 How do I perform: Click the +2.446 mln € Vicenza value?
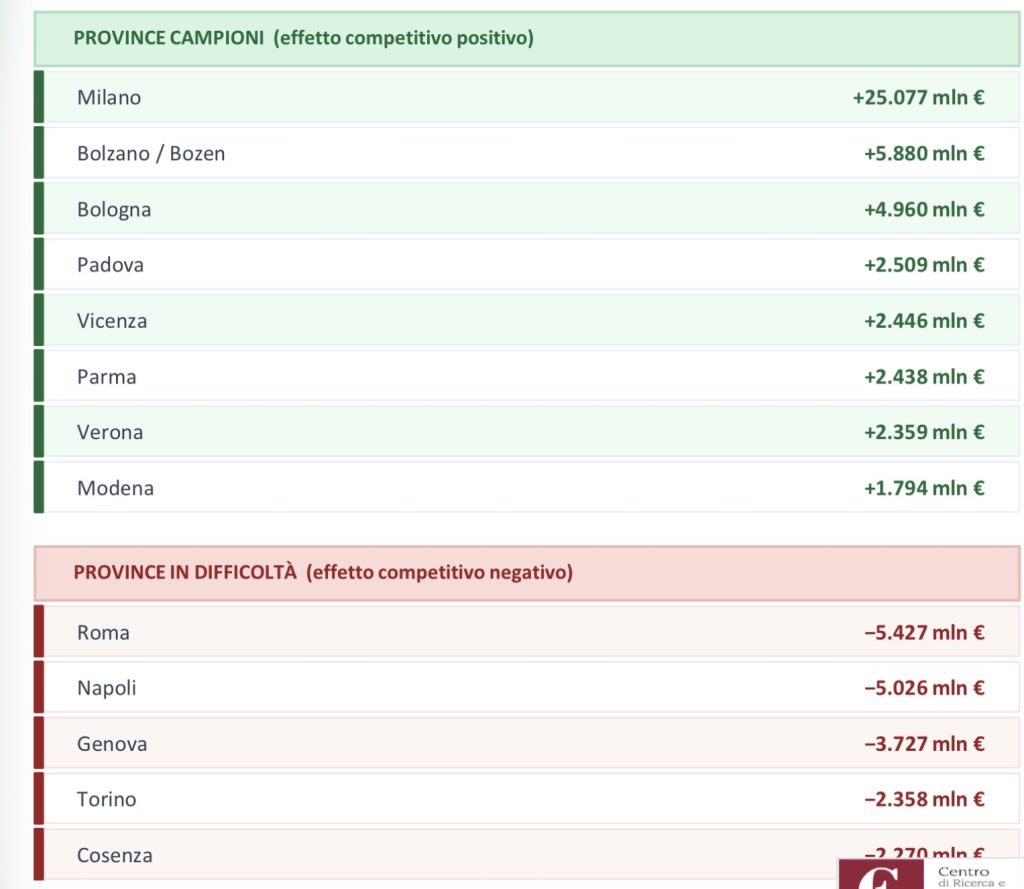pos(923,321)
